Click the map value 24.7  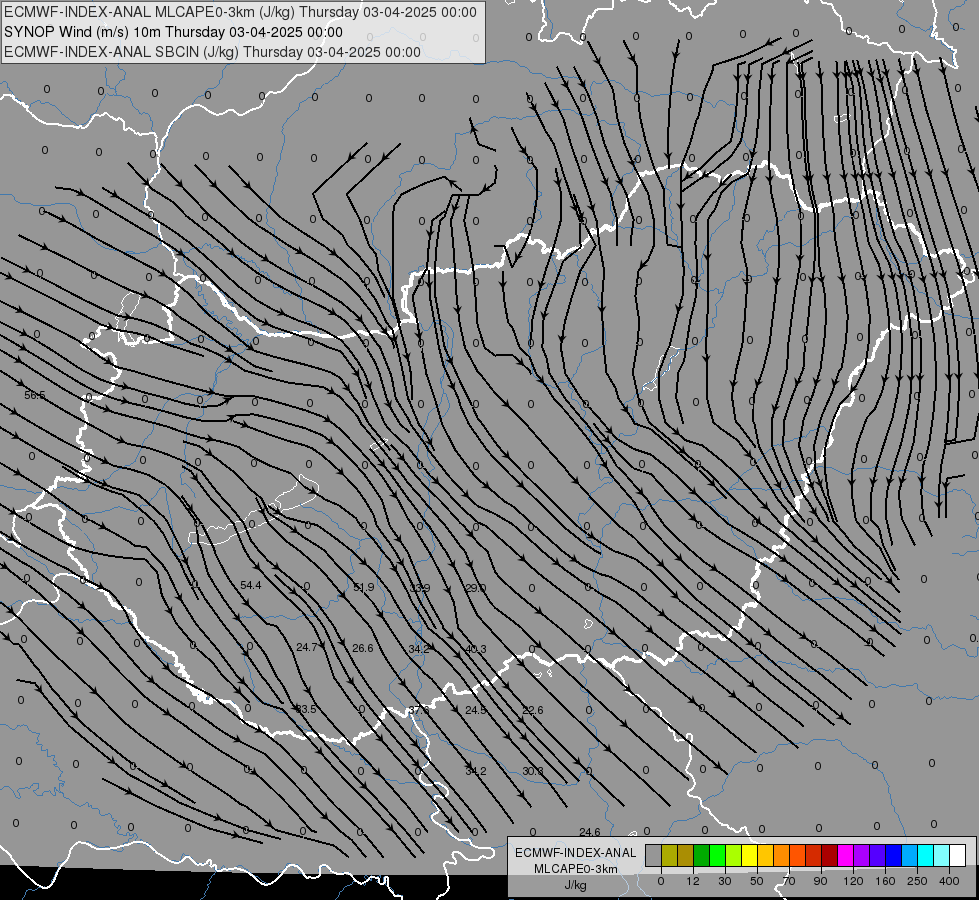tap(307, 647)
